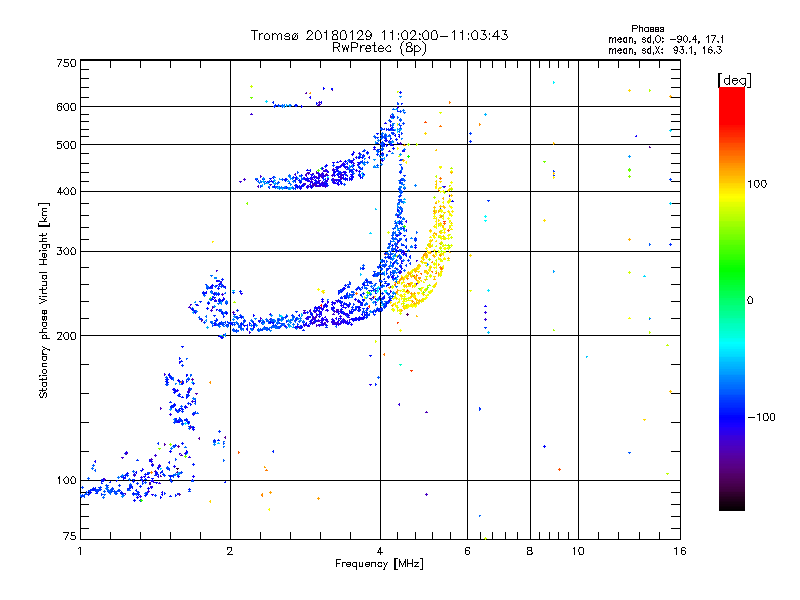Click the plot title 'Tromsø 20180129 11:02:00-11:03:43'

[379, 35]
